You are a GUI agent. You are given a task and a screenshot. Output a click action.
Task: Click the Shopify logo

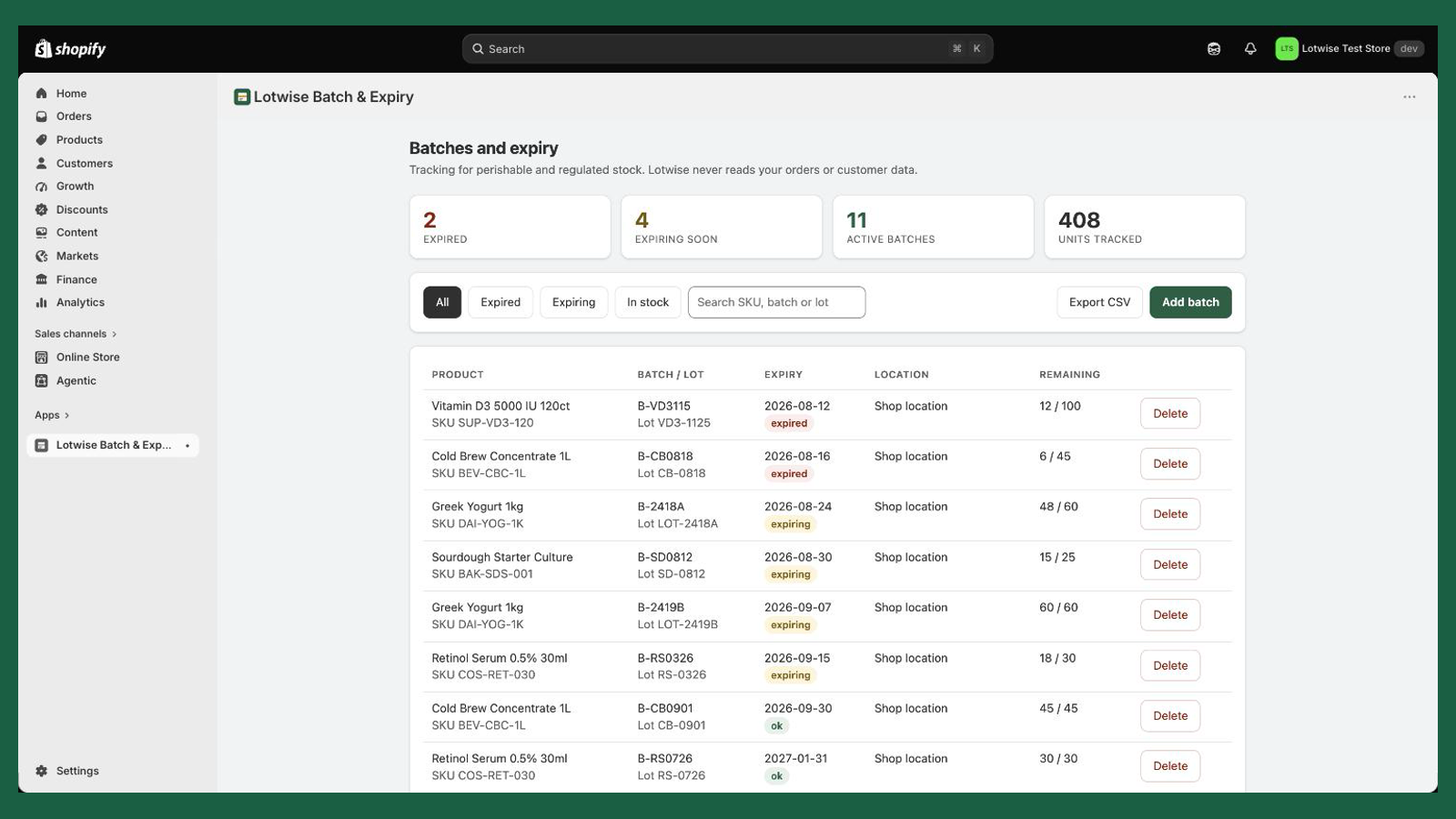(x=70, y=49)
